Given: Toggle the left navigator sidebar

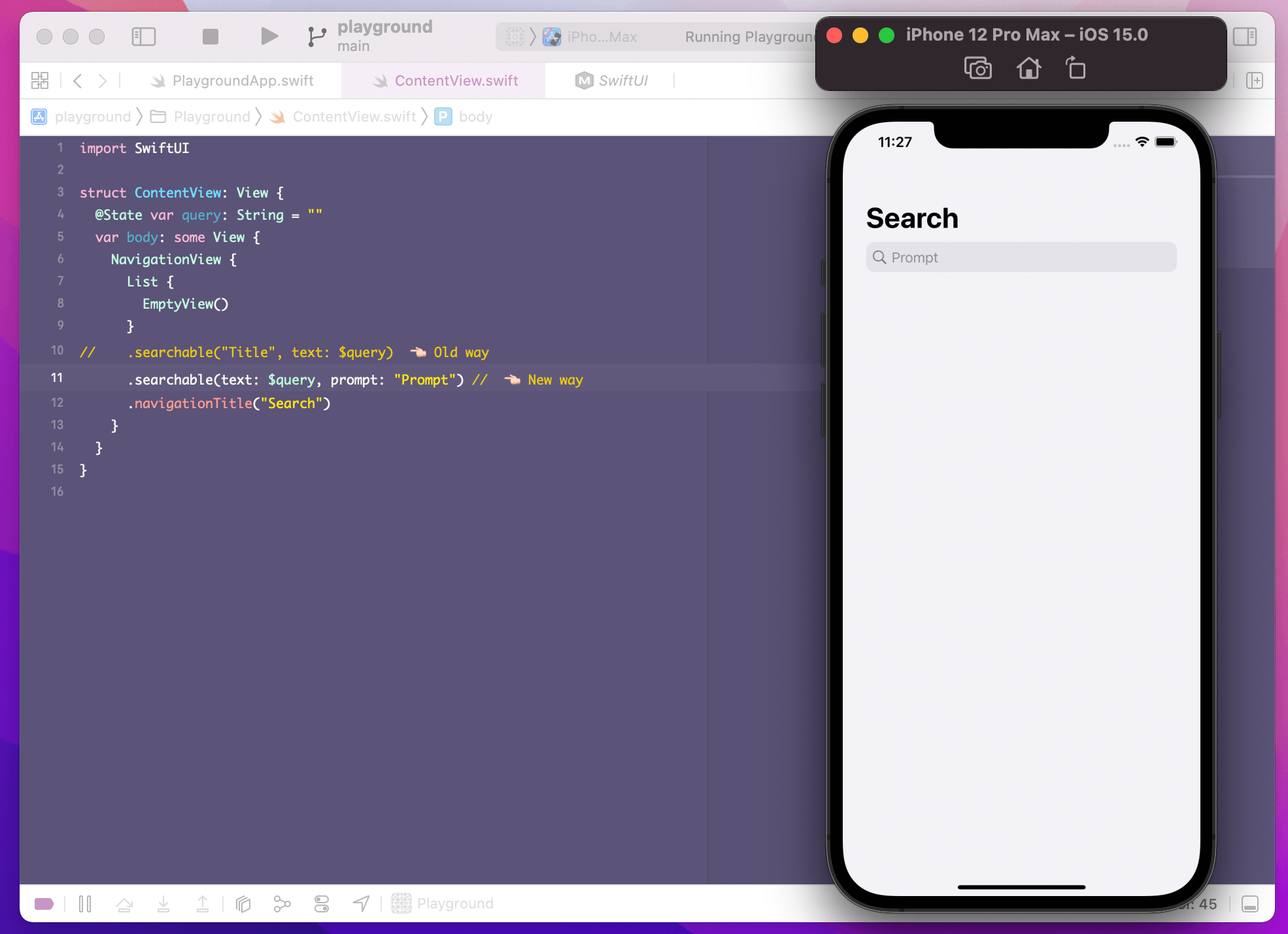Looking at the screenshot, I should pos(144,37).
